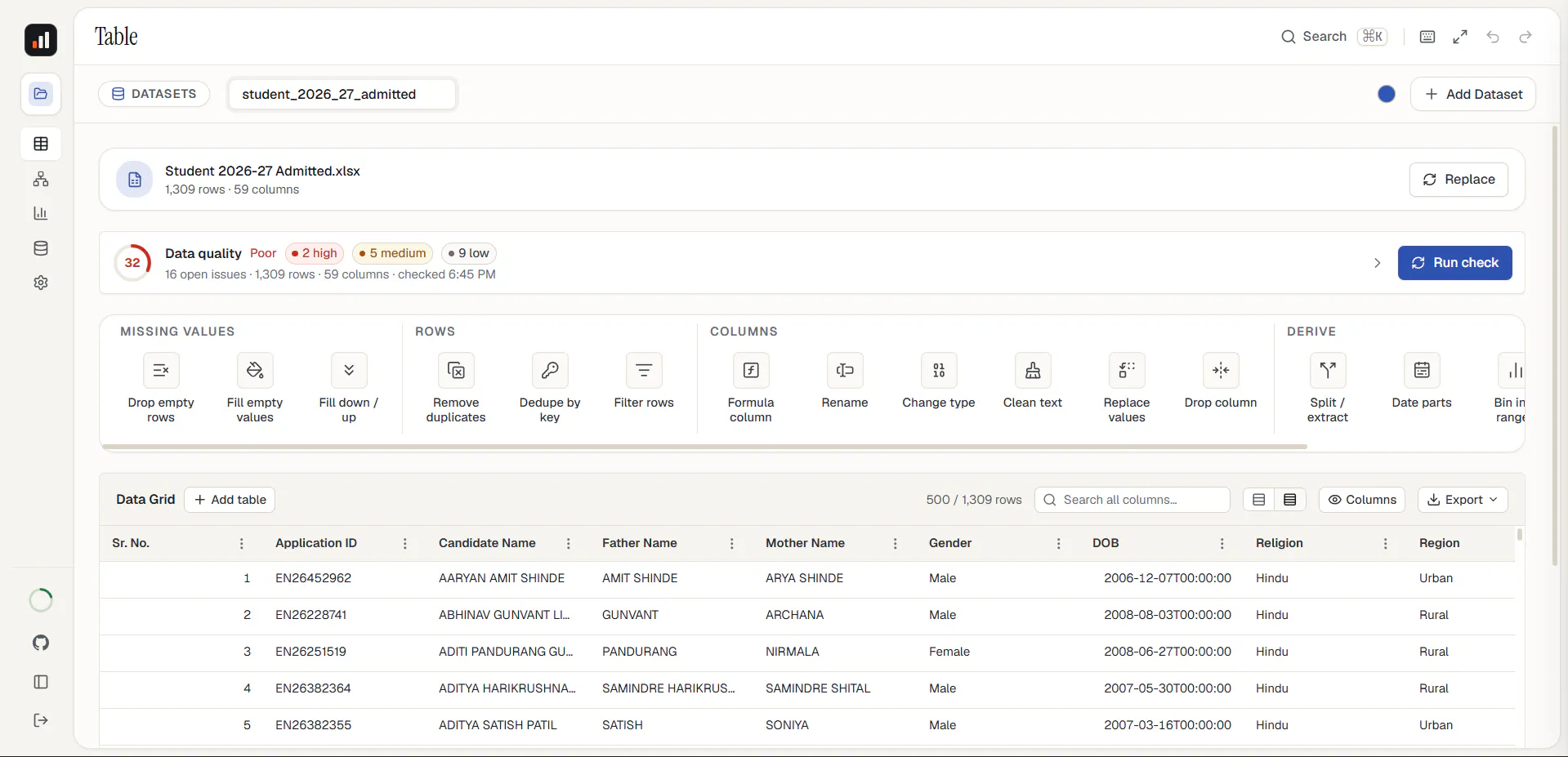Open the DATASETS tab
Viewport: 1568px width, 757px height.
154,94
